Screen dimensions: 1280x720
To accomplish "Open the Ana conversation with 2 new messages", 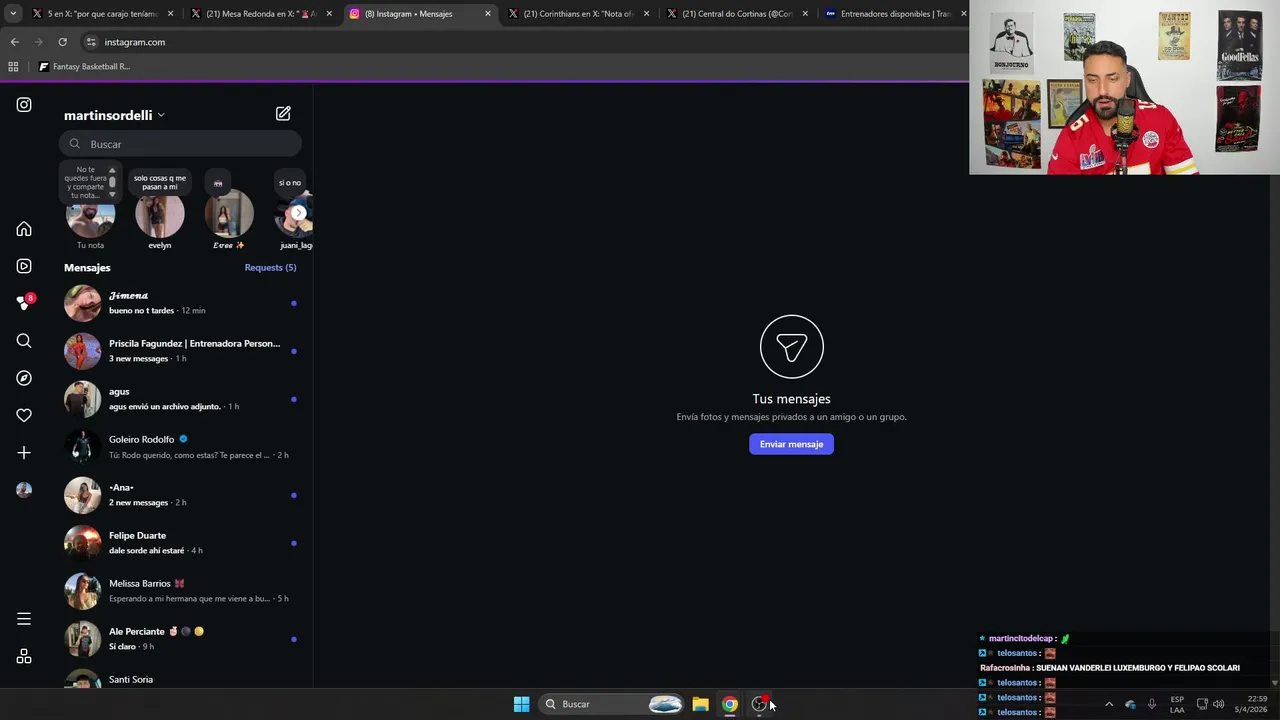I will point(180,495).
